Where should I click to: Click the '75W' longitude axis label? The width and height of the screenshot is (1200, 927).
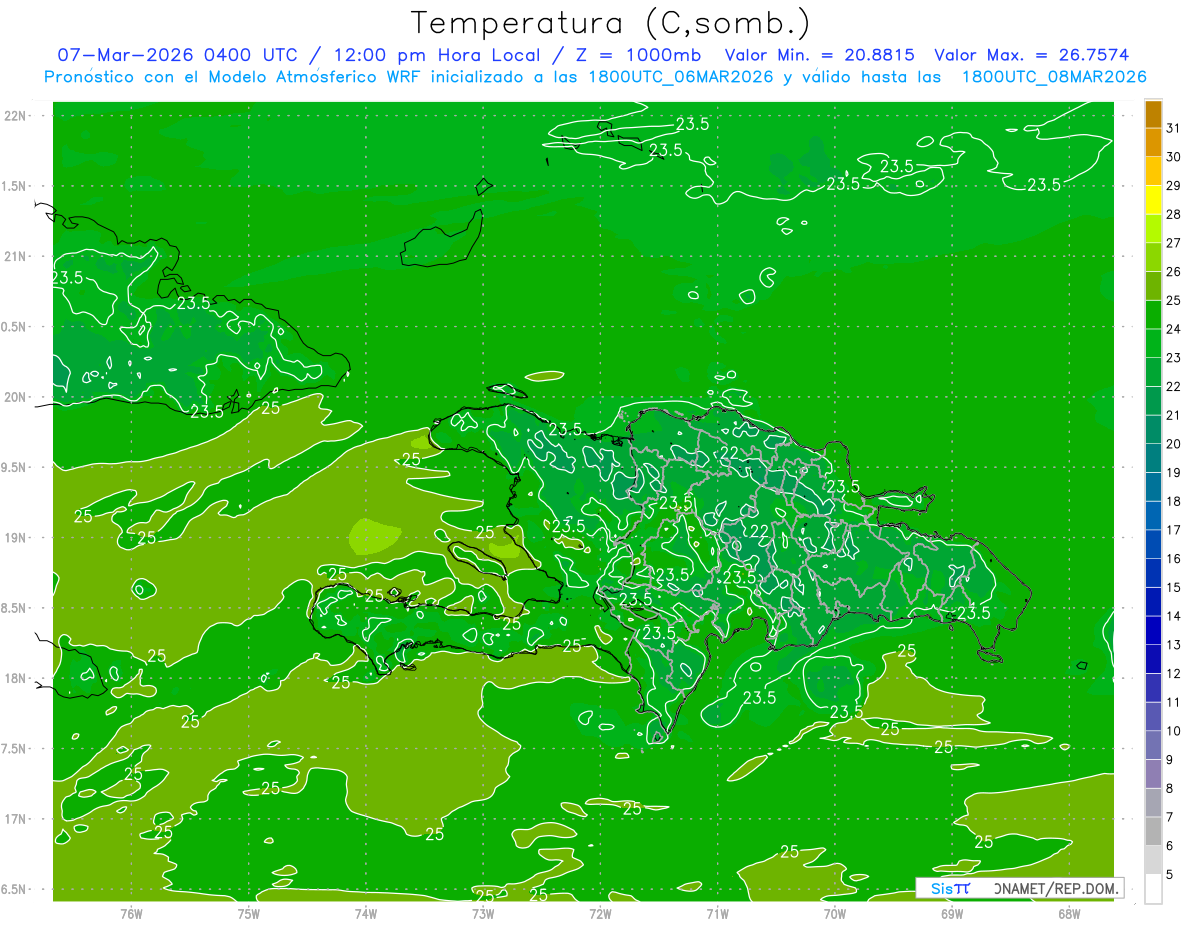[248, 913]
